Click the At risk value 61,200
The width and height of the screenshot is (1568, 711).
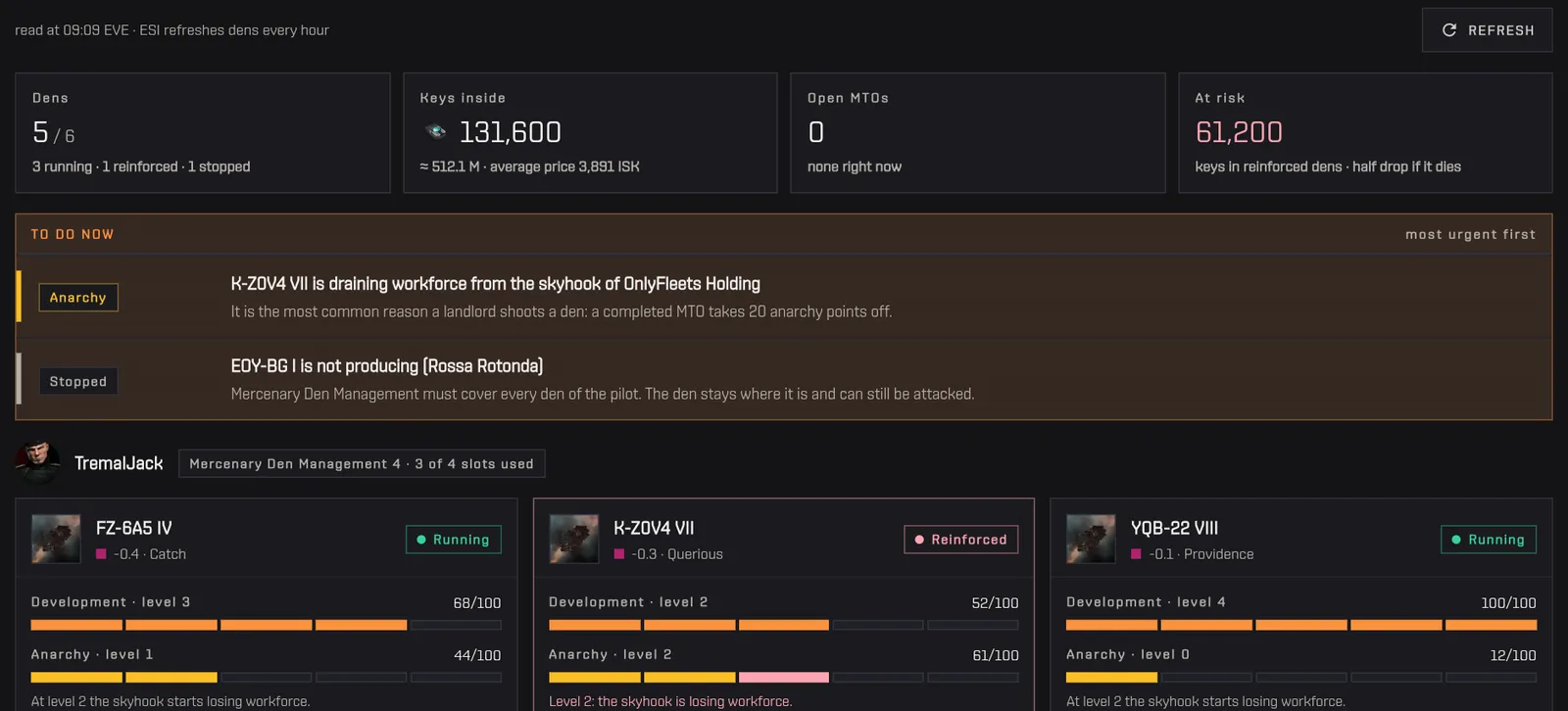[x=1239, y=132]
